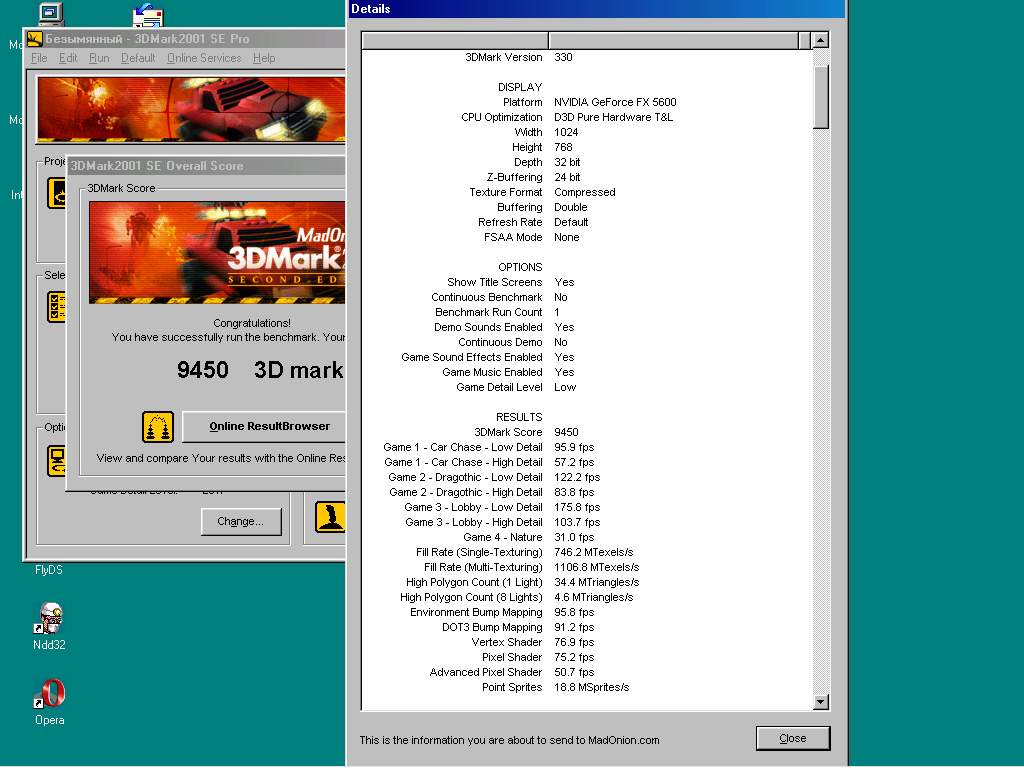Open the File menu
This screenshot has height=768, width=1024.
tap(39, 58)
